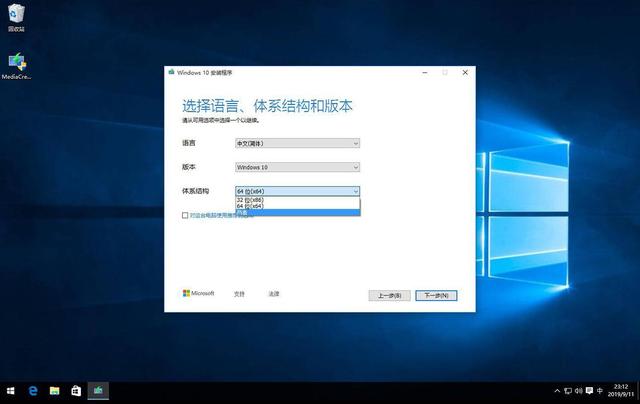Collapse the 体系结构 architecture dropdown
Screen dimensions: 640x404
pos(355,191)
